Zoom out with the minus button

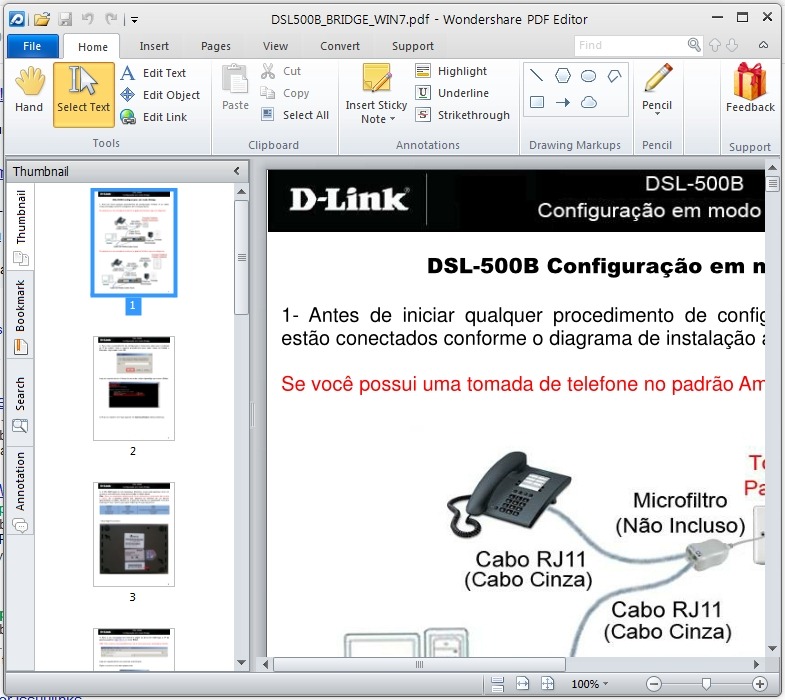coord(653,684)
